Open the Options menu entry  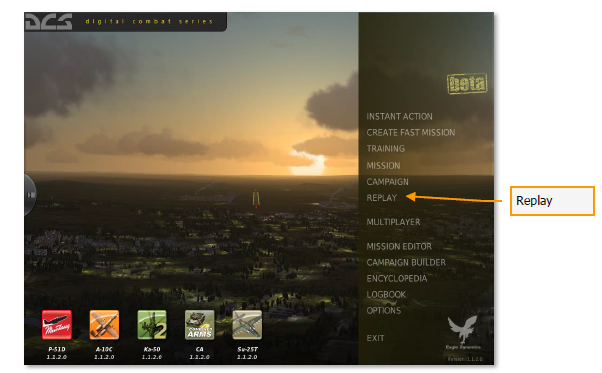click(x=384, y=310)
